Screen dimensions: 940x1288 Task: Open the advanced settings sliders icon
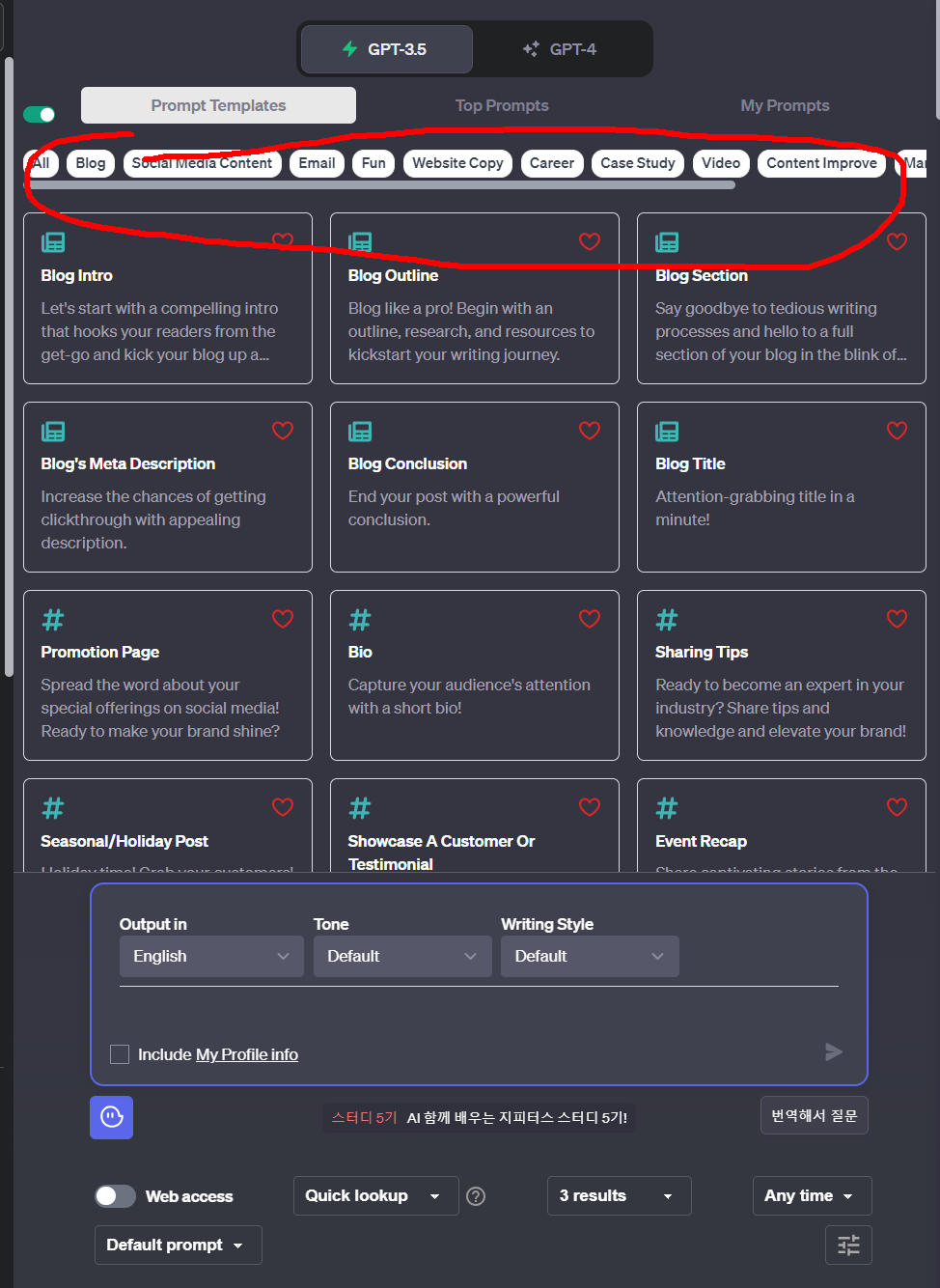[x=849, y=1245]
